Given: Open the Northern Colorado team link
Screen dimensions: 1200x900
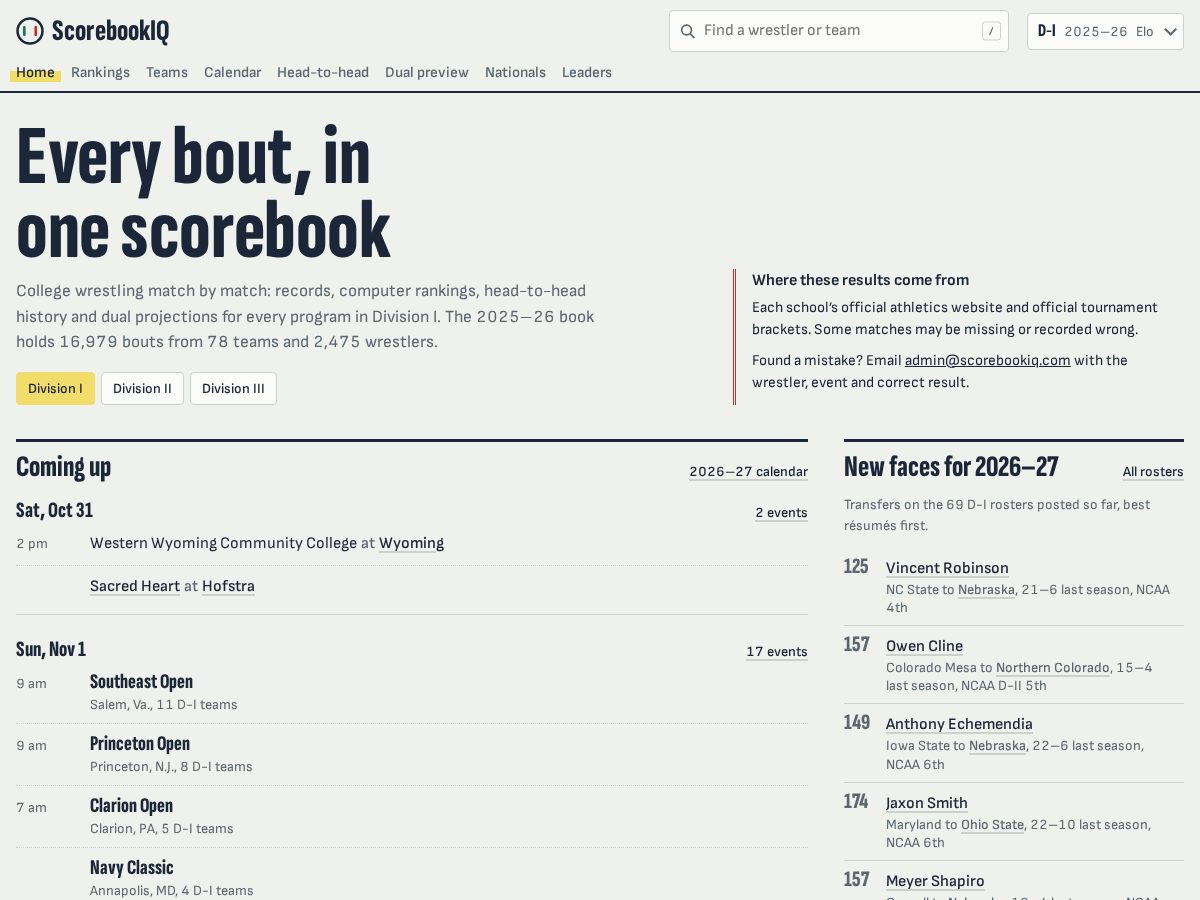Looking at the screenshot, I should (1053, 667).
